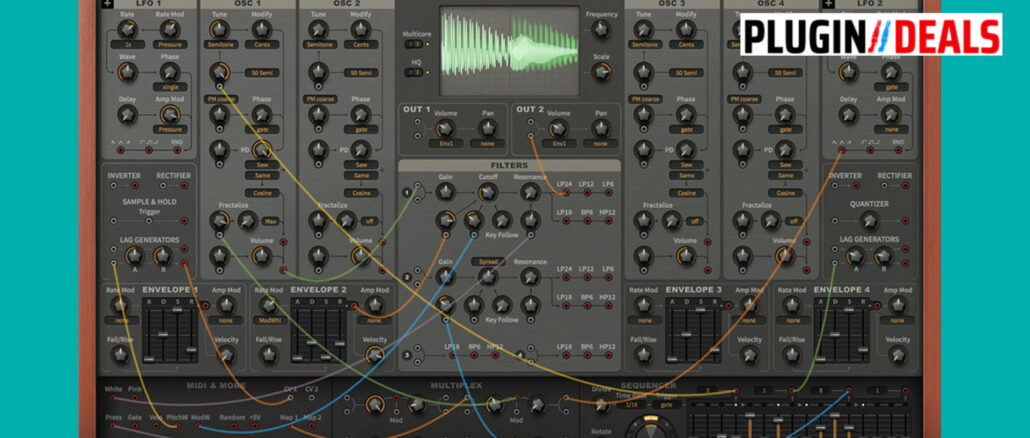
Task: Click the Pink noise output jack
Action: coord(136,398)
